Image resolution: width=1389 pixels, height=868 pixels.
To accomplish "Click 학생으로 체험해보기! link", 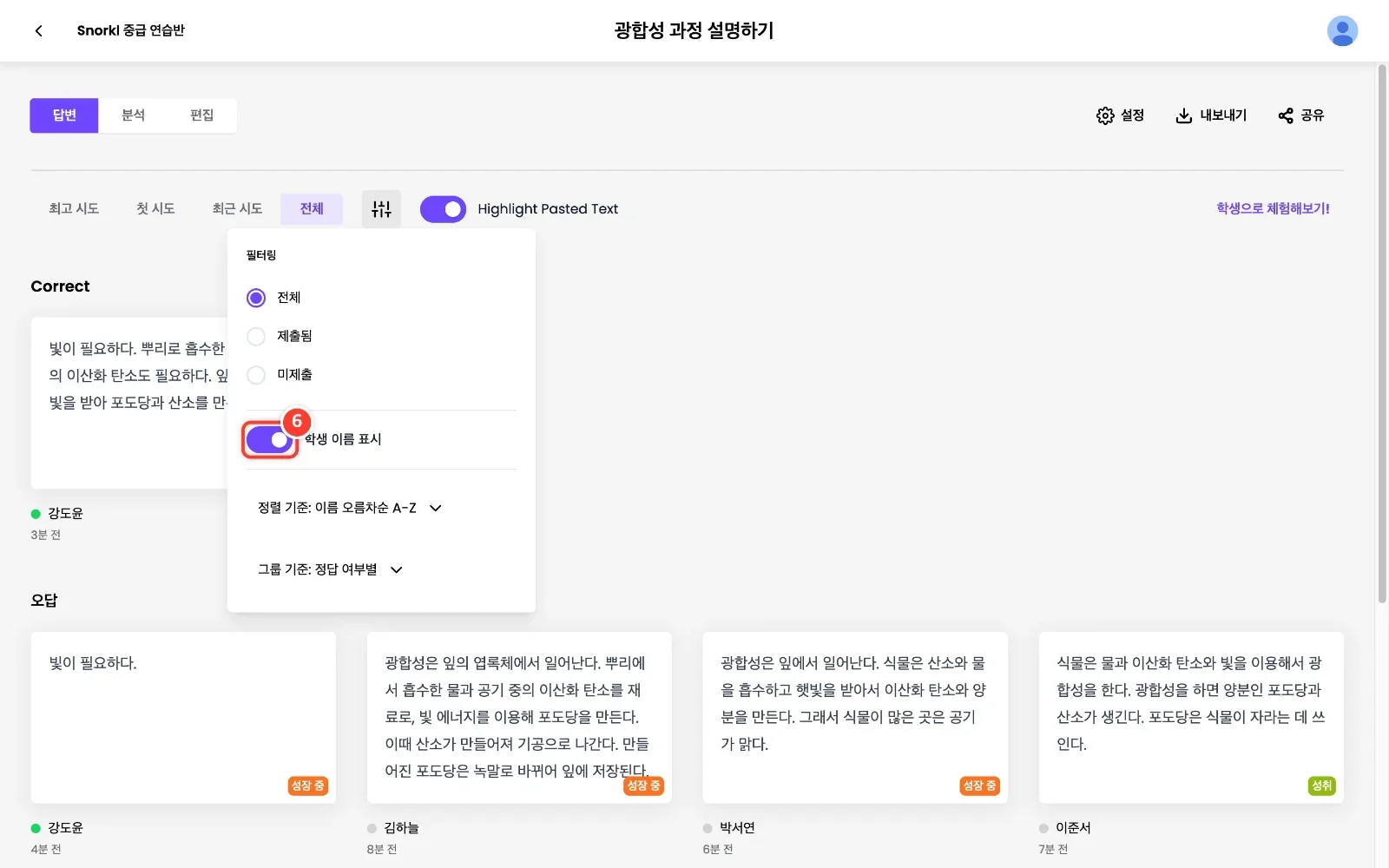I will [x=1273, y=208].
